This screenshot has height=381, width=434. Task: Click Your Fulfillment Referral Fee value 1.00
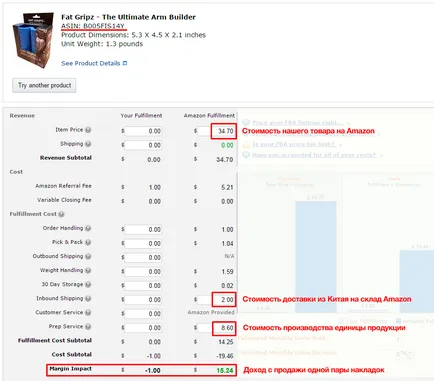(155, 187)
